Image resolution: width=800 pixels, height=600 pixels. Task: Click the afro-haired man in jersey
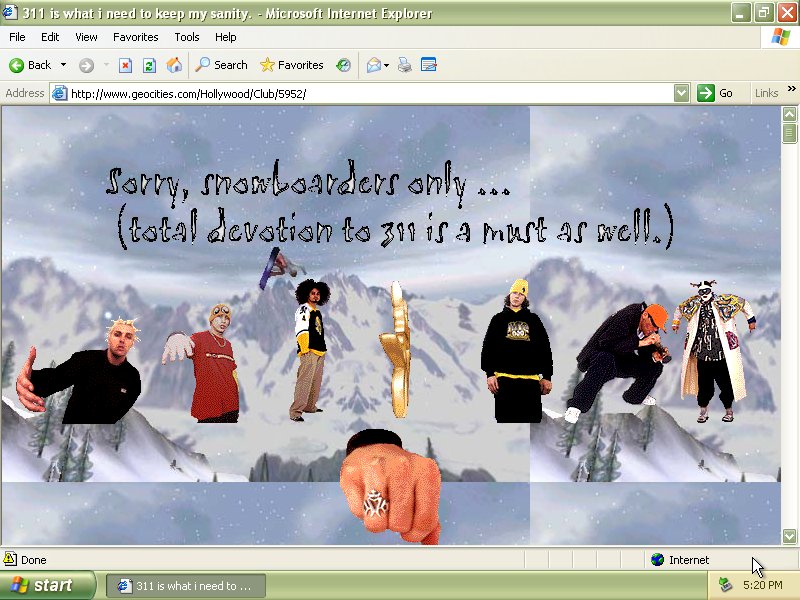point(311,349)
